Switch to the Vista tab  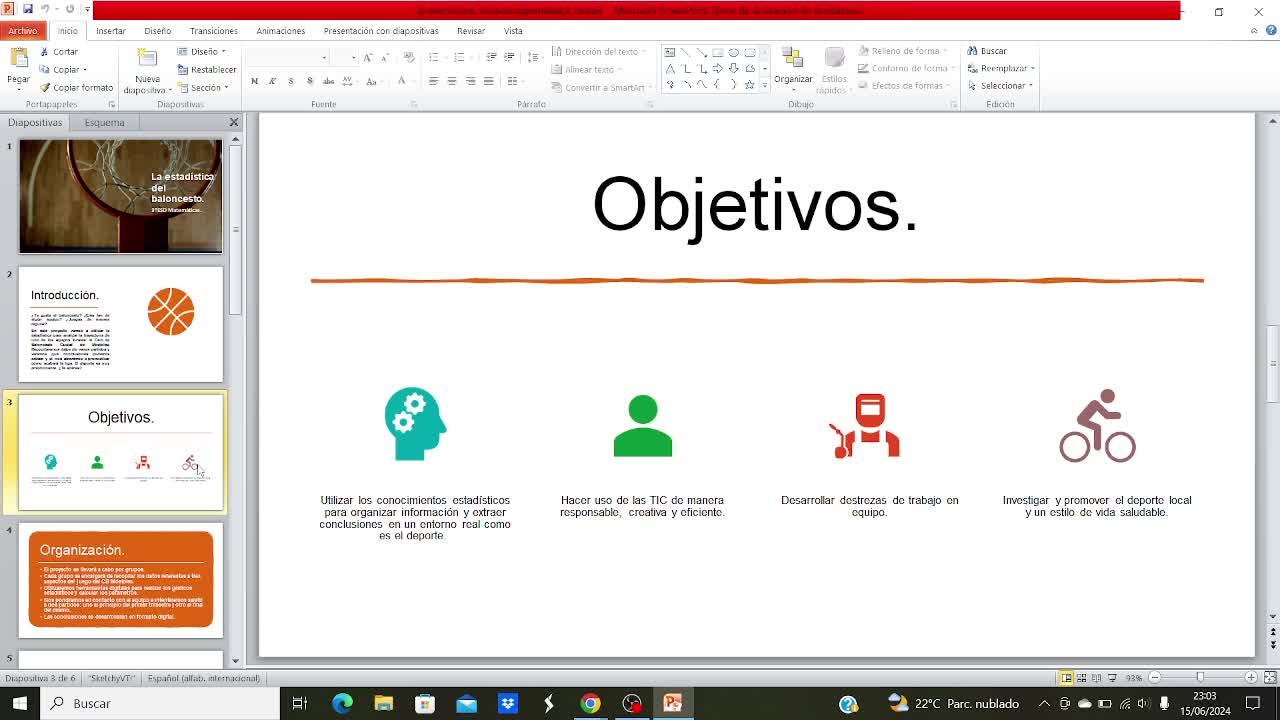[513, 31]
